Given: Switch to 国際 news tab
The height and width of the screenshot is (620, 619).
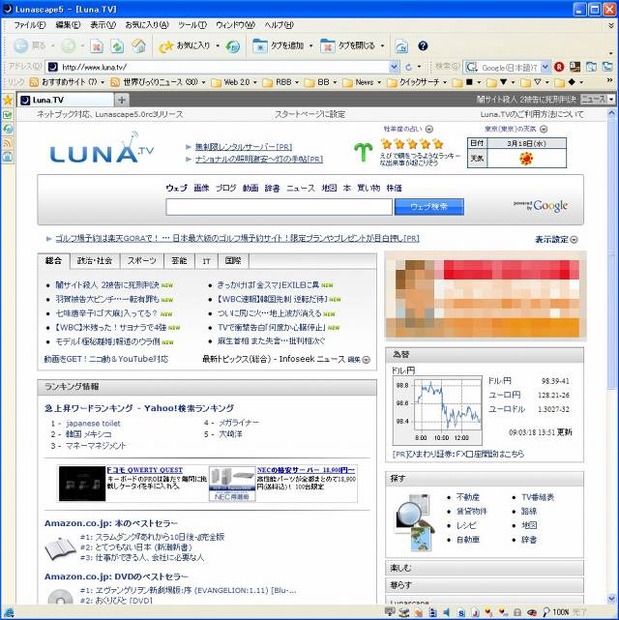Looking at the screenshot, I should 233,261.
